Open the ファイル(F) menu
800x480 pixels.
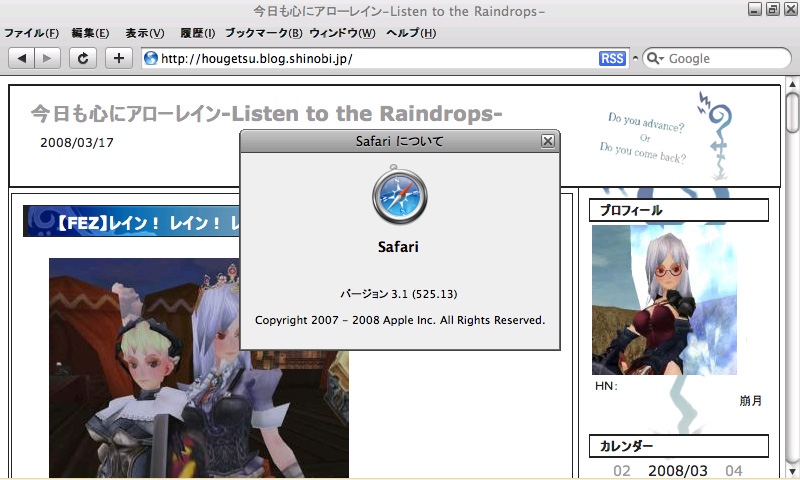coord(32,33)
